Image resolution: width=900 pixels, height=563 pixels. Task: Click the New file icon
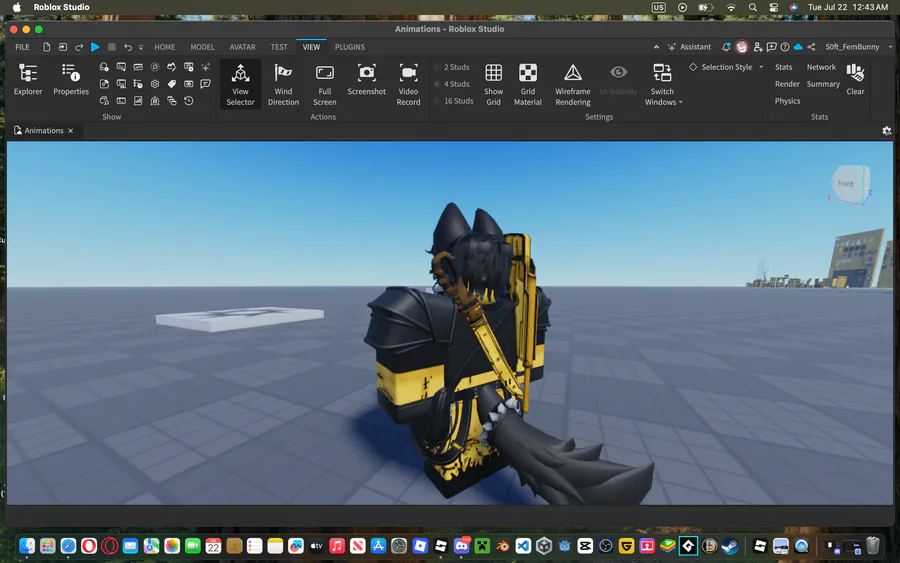coord(46,47)
